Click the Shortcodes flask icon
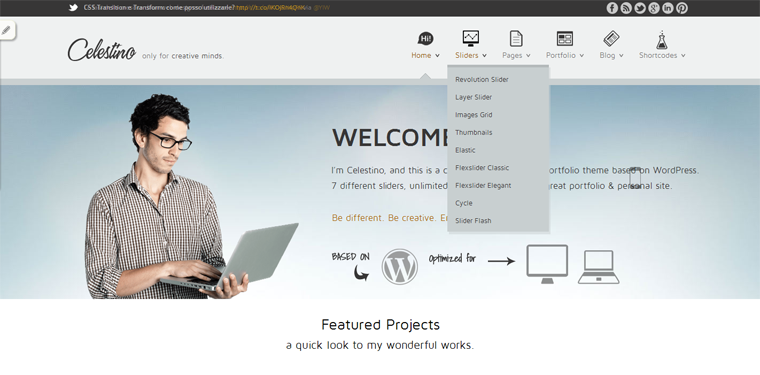Screen dimensions: 760x375 (662, 39)
